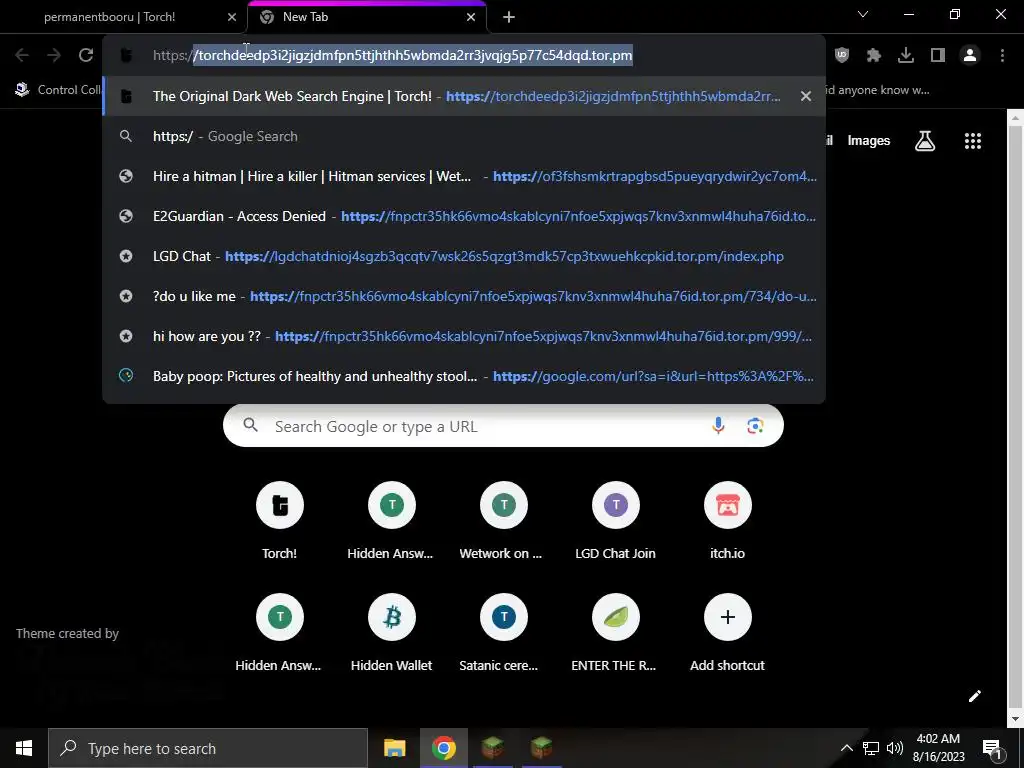The image size is (1024, 768).
Task: Click the address bar URL field
Action: coord(464,56)
